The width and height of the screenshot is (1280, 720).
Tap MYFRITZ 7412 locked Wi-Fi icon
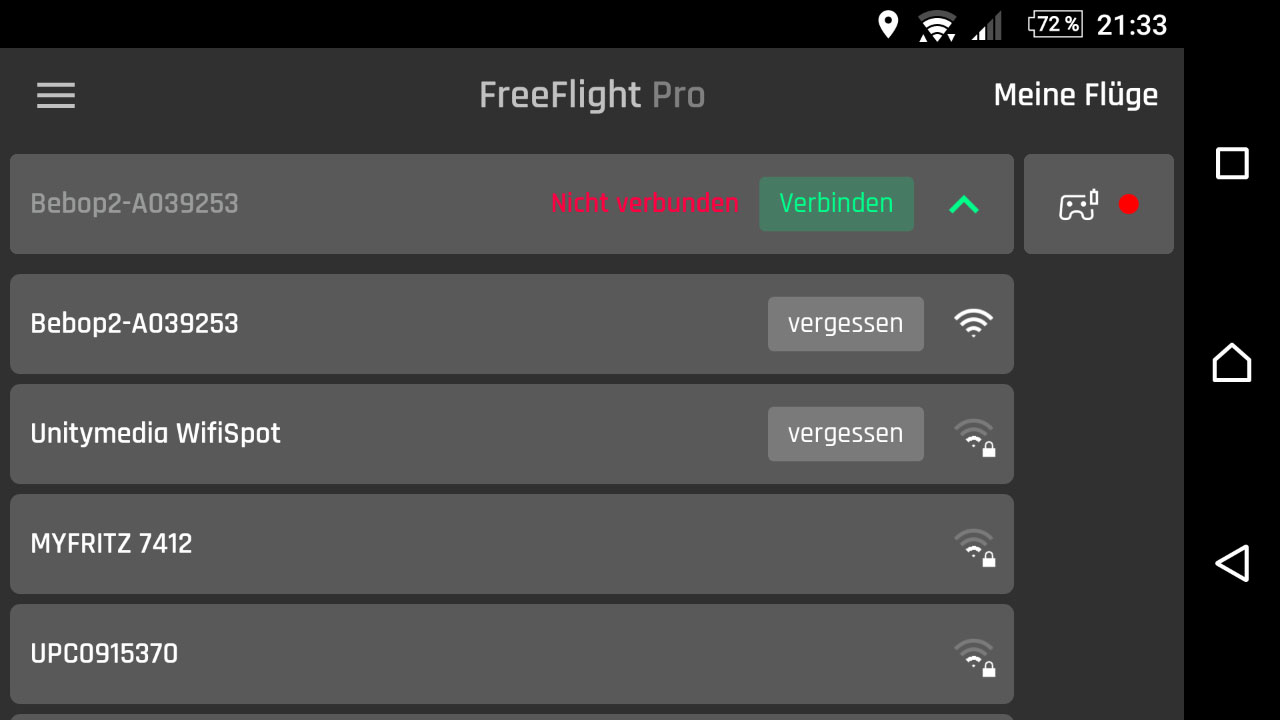pyautogui.click(x=974, y=545)
